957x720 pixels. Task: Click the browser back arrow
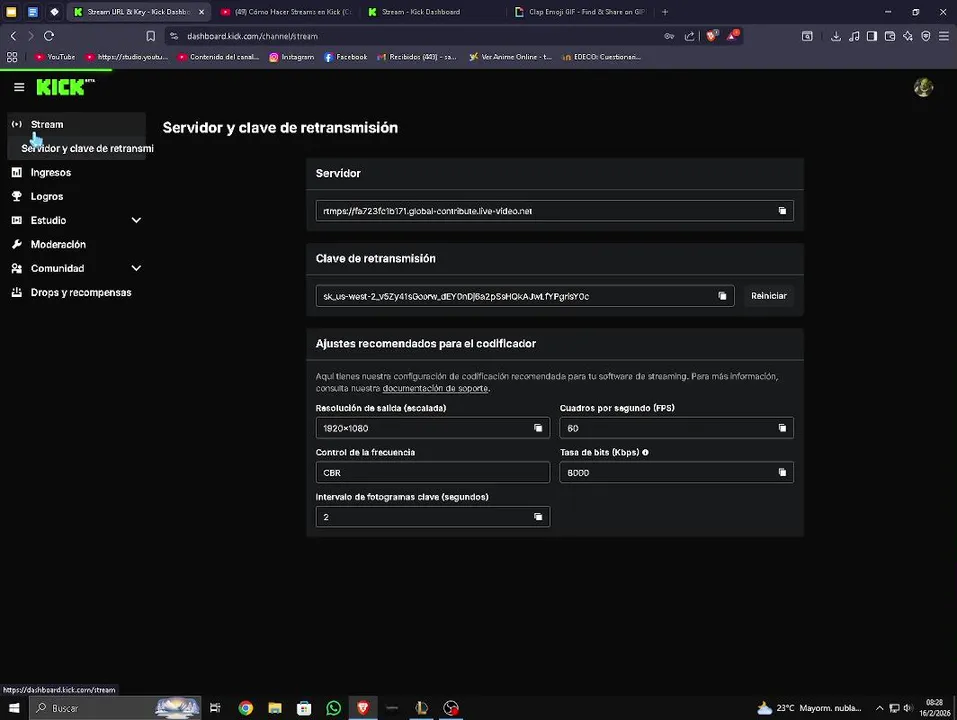(13, 36)
